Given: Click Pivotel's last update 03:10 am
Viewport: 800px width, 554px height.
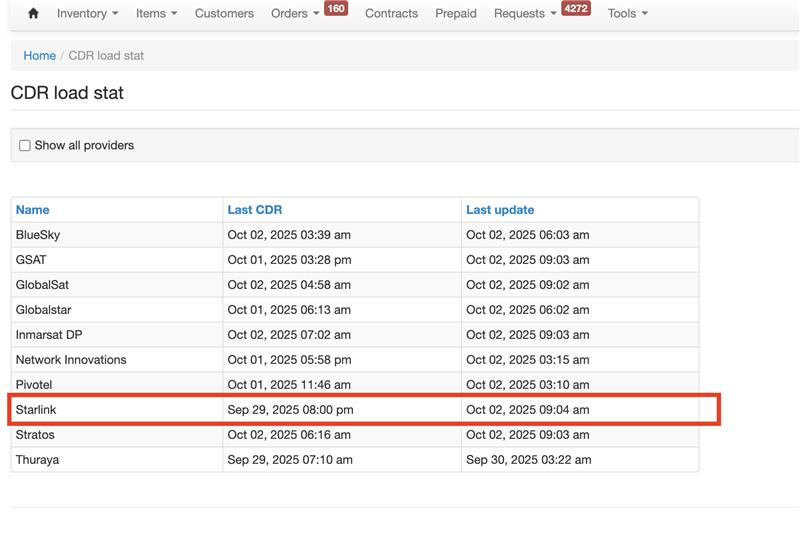Looking at the screenshot, I should click(x=528, y=385).
